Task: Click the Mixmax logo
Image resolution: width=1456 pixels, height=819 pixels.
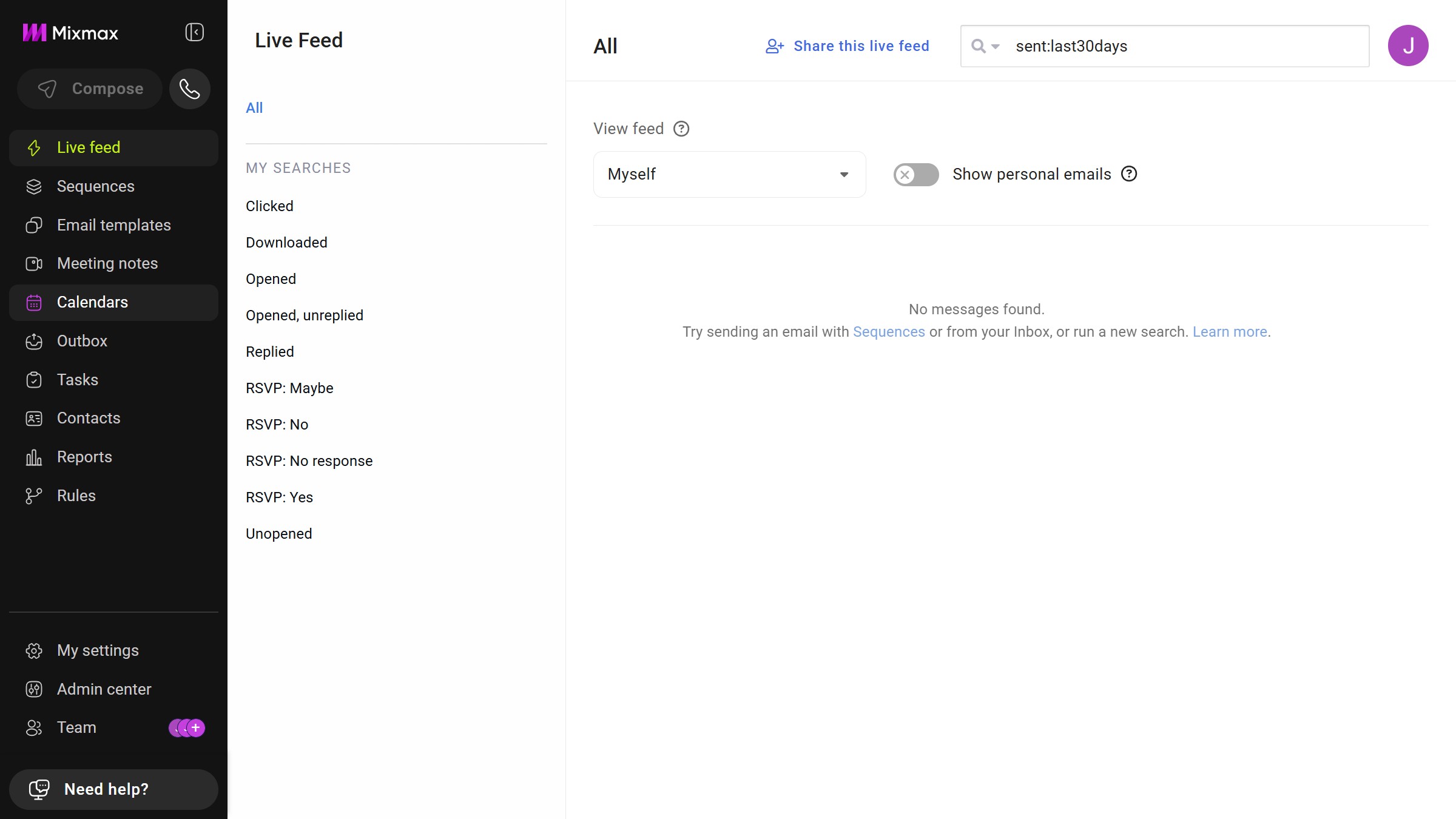Action: (70, 33)
